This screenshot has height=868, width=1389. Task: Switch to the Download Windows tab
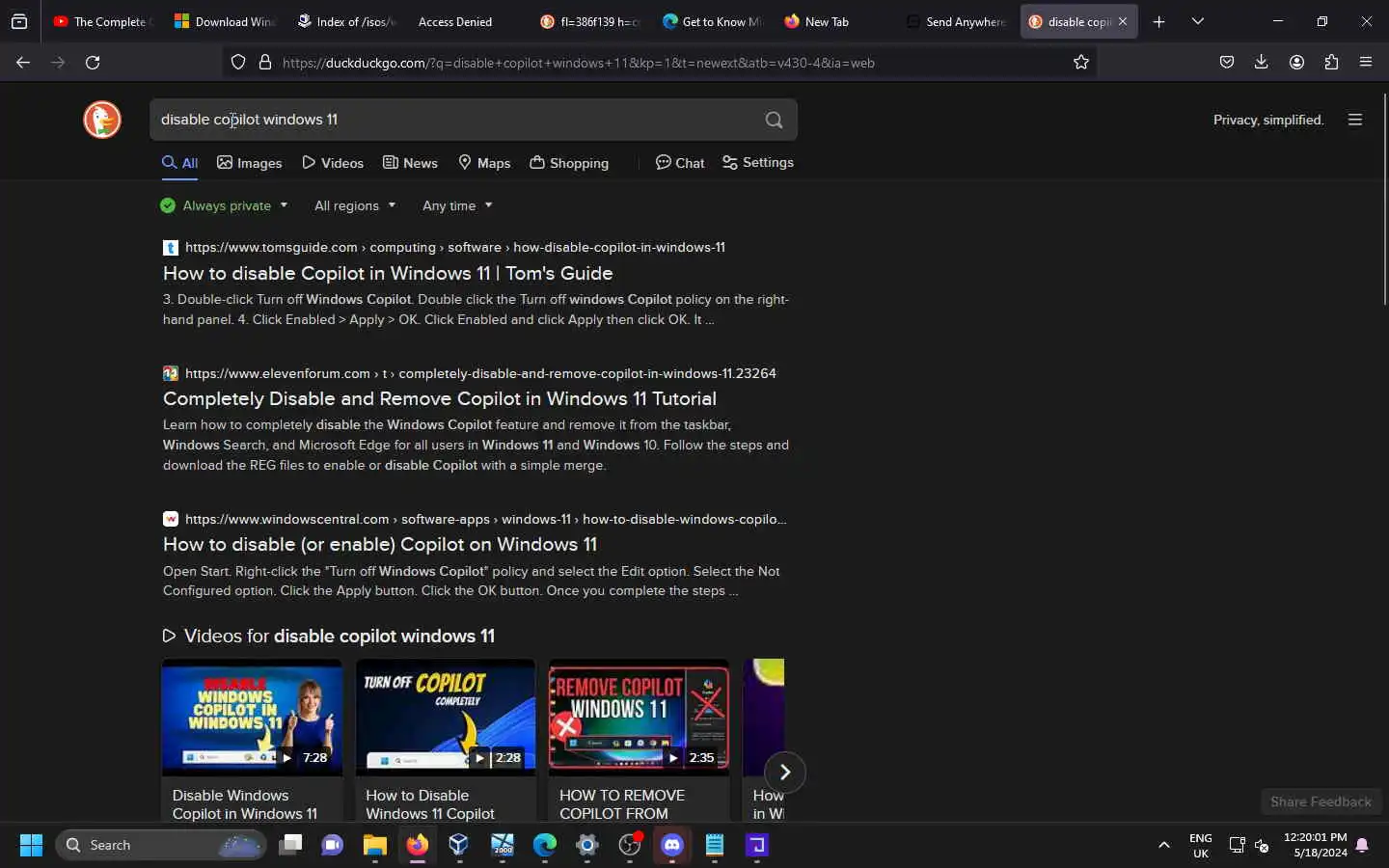[x=225, y=21]
